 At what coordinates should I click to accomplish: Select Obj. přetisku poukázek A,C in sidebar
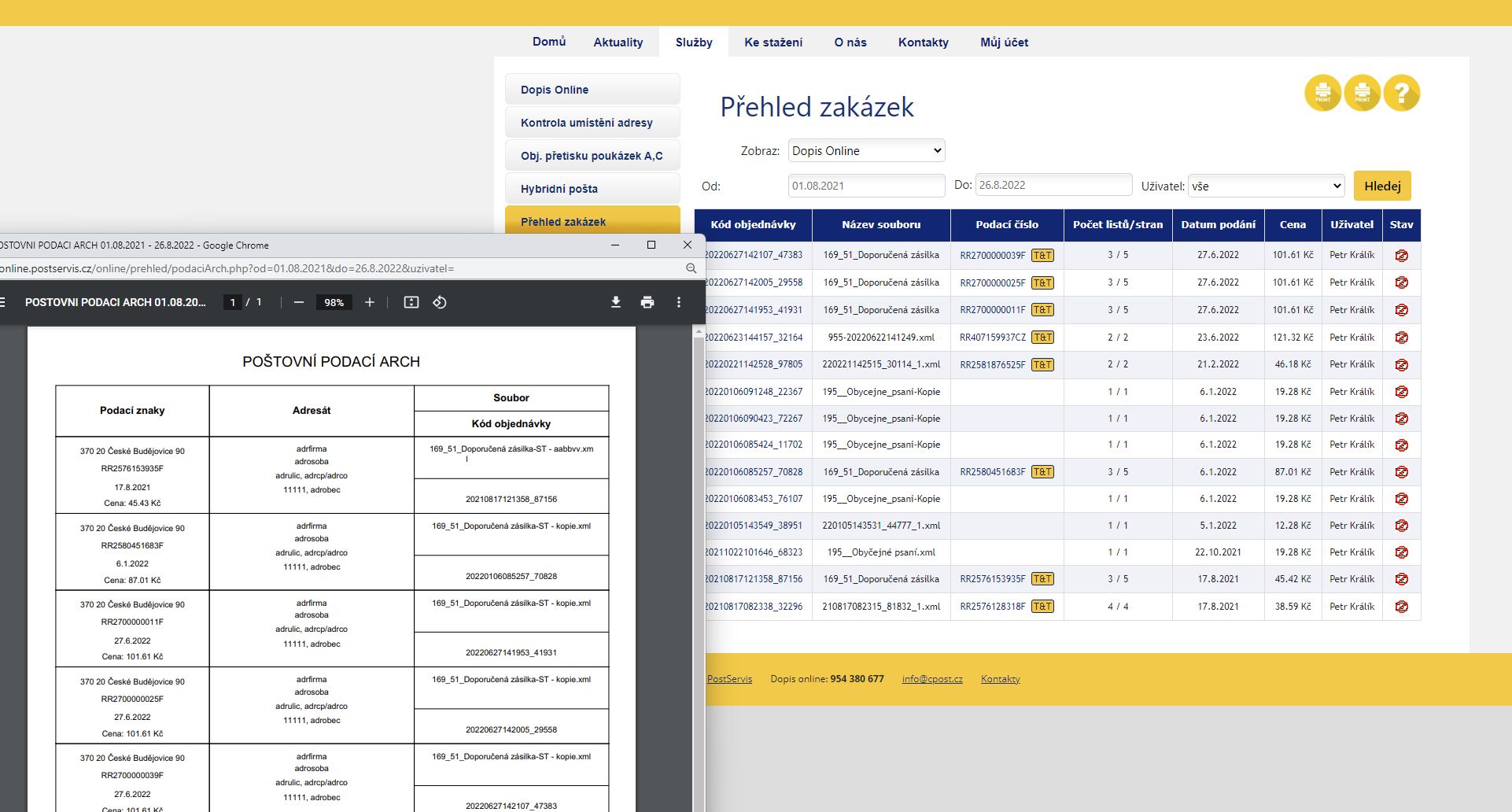point(592,156)
